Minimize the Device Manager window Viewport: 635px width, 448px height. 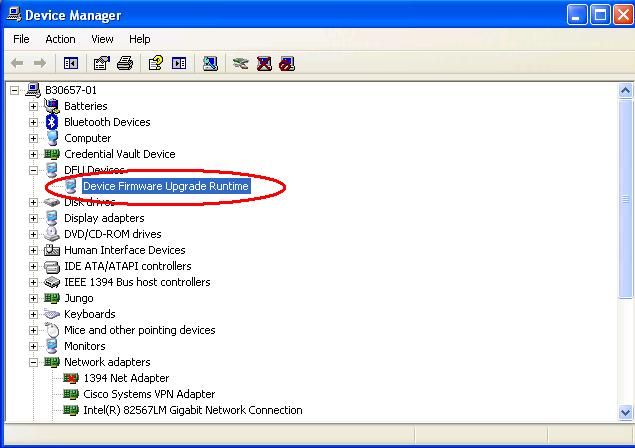[x=577, y=15]
